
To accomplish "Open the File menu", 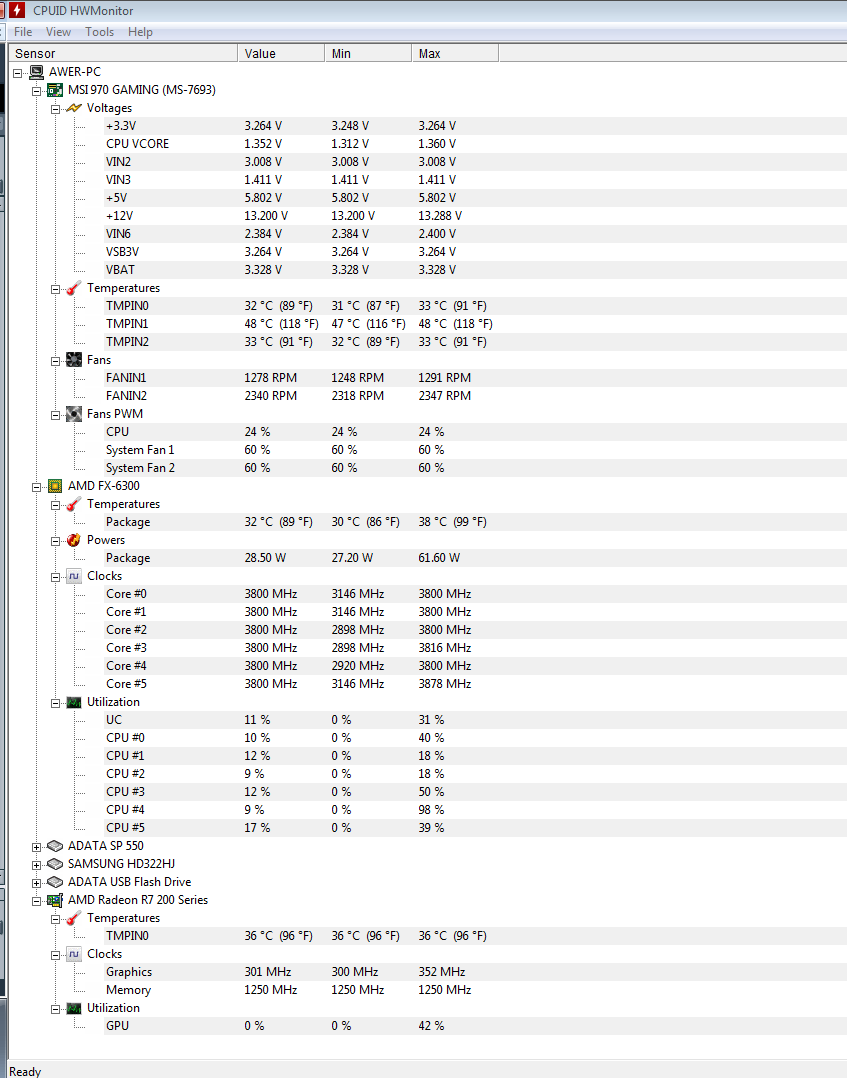I will [x=23, y=32].
